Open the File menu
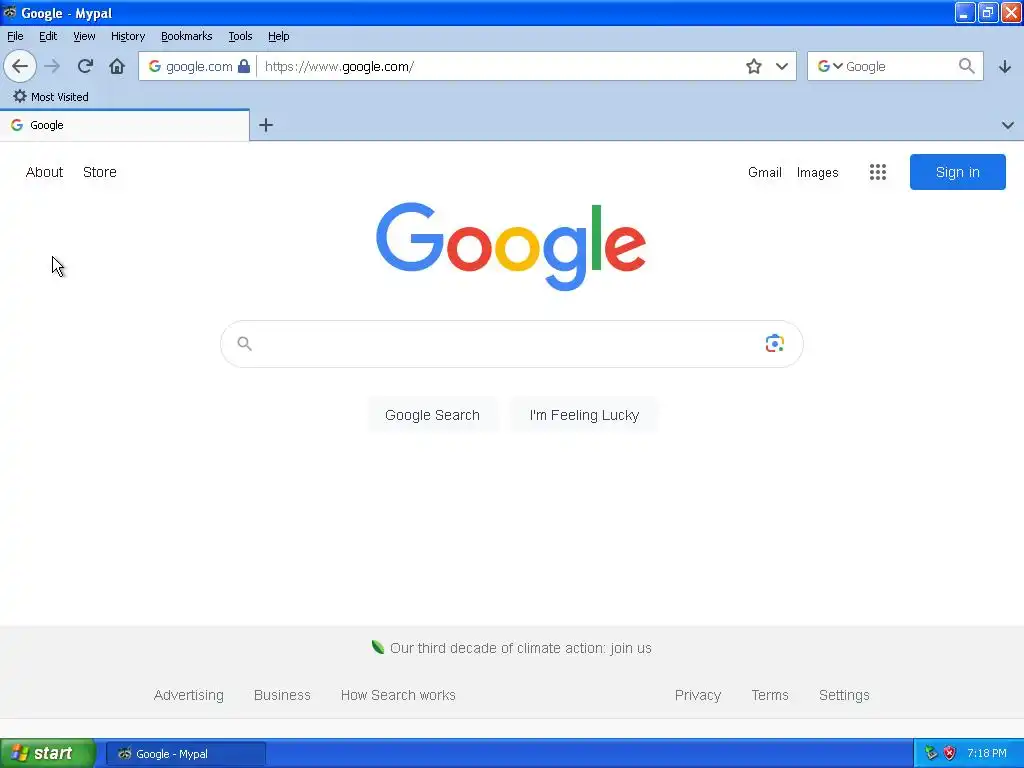 click(x=15, y=36)
